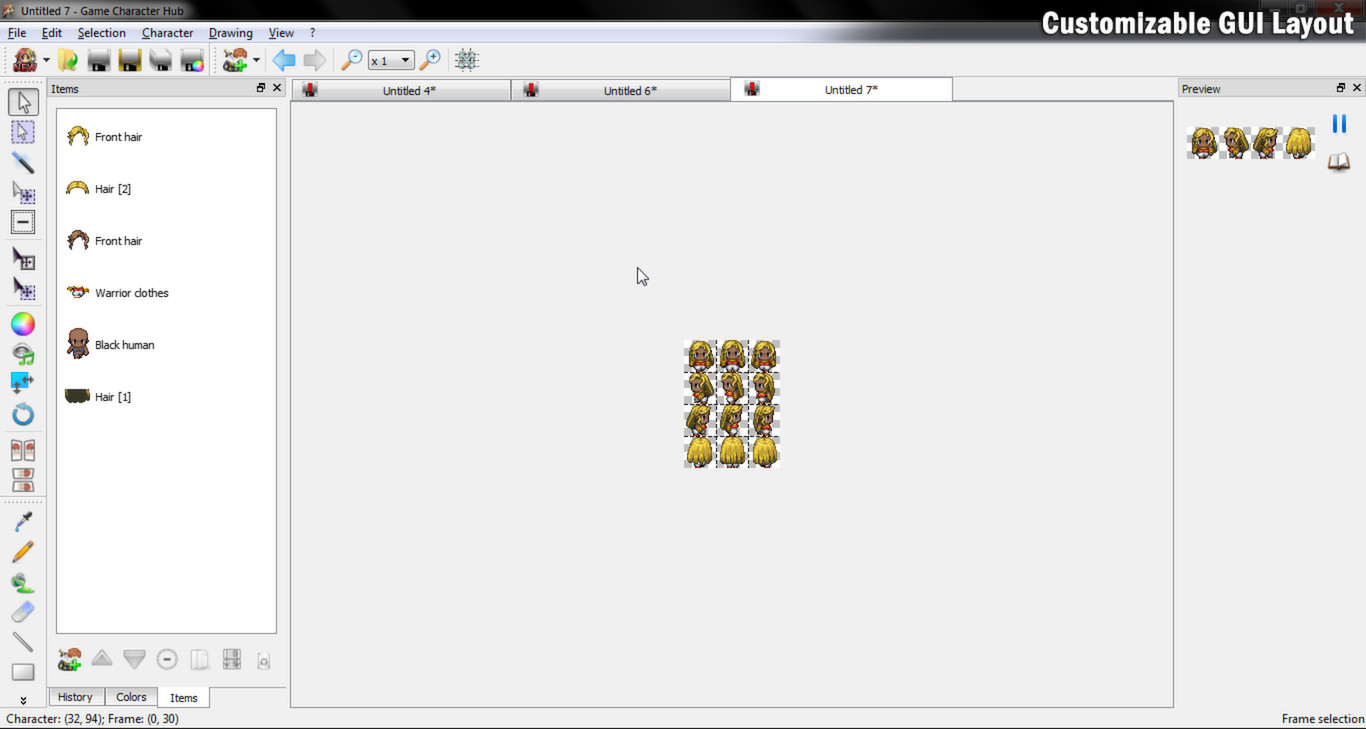Zoom in using the magnifier plus icon
Image resolution: width=1366 pixels, height=729 pixels.
[x=430, y=59]
